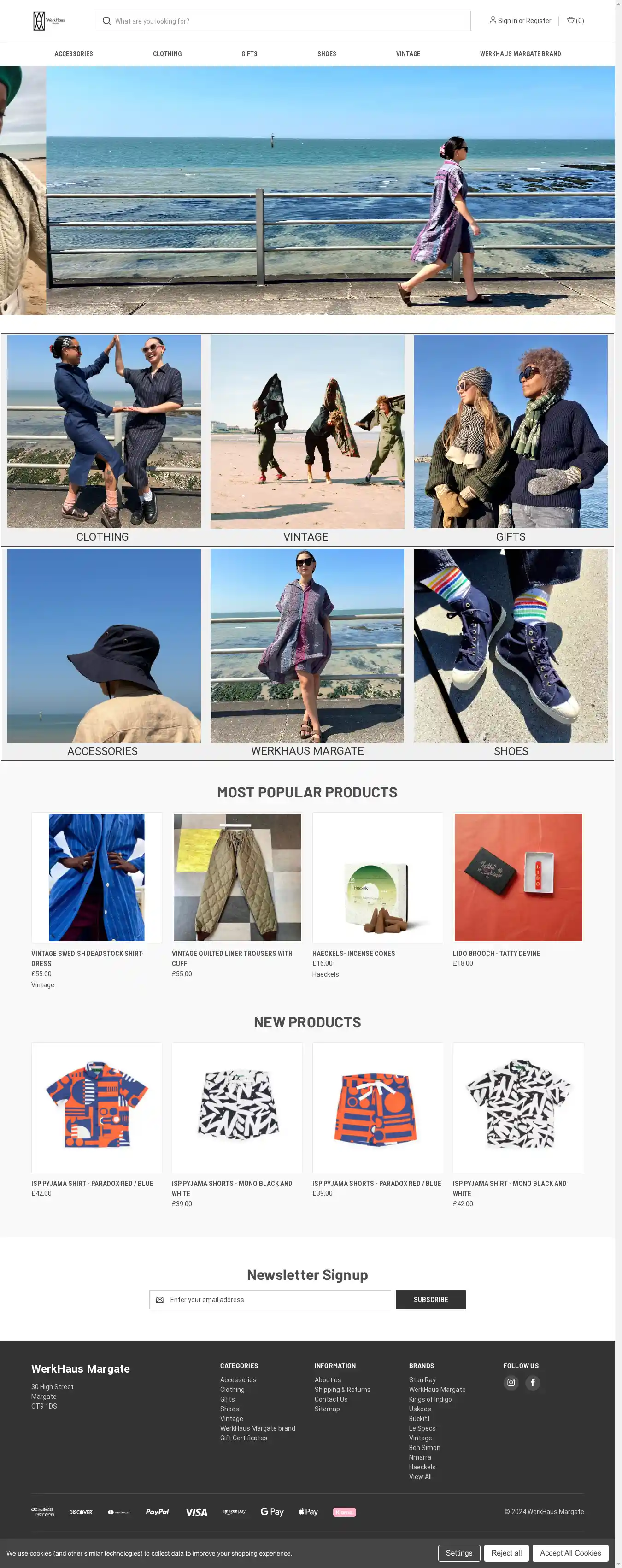Open the Facebook social icon

pos(533,1382)
